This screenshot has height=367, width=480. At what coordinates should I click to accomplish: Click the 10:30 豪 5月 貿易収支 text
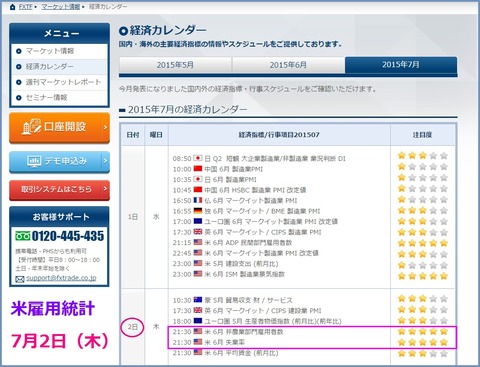click(x=233, y=300)
